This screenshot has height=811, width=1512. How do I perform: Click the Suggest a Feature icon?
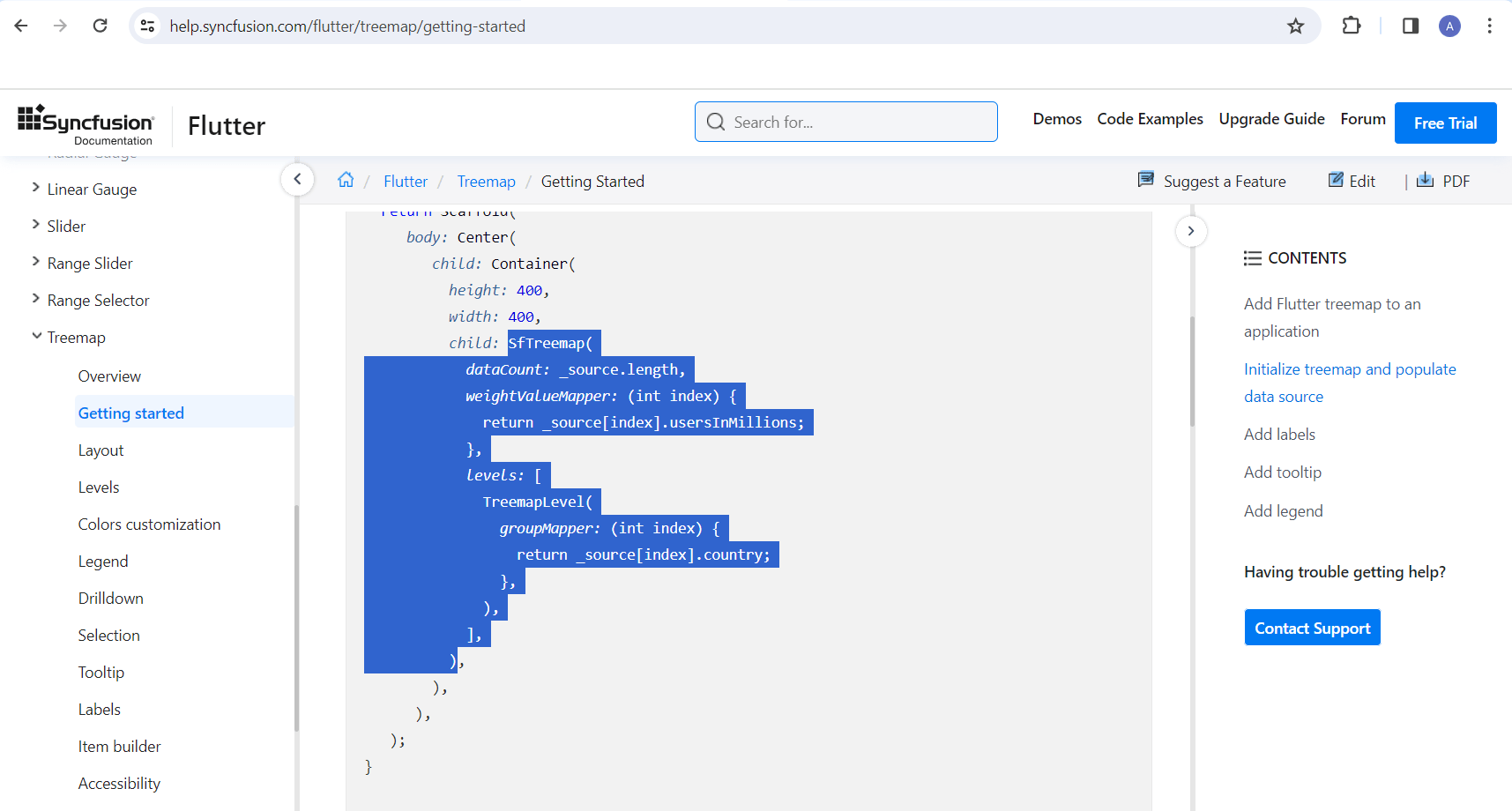coord(1146,180)
